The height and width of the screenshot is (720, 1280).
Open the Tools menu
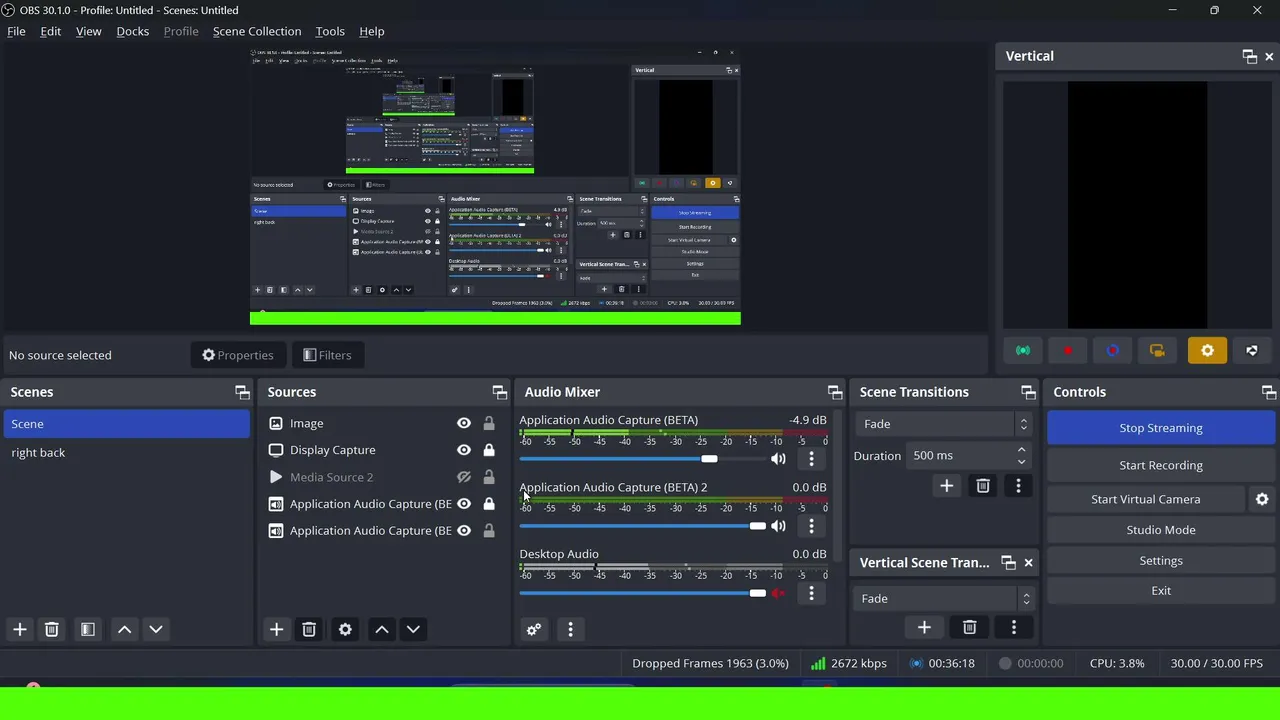click(329, 31)
